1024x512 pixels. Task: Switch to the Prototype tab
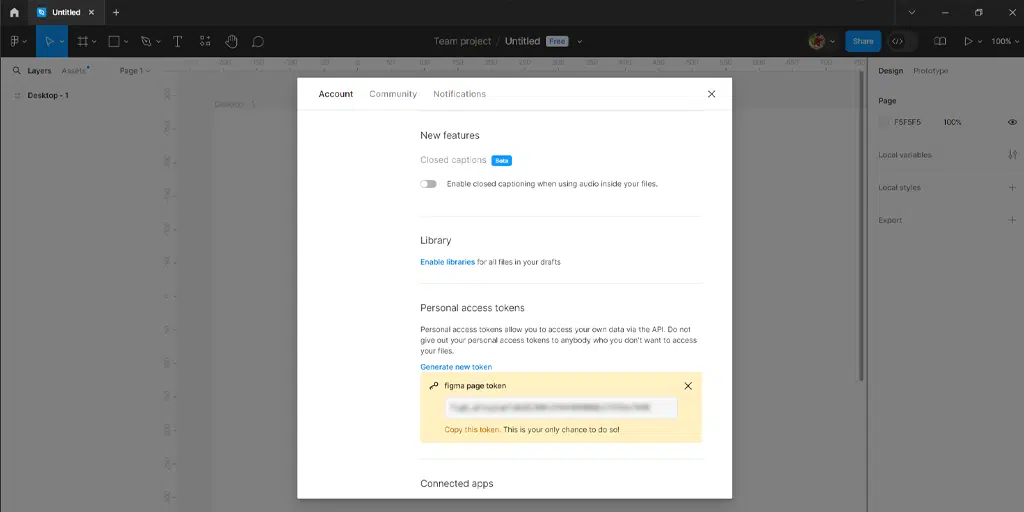[x=931, y=71]
